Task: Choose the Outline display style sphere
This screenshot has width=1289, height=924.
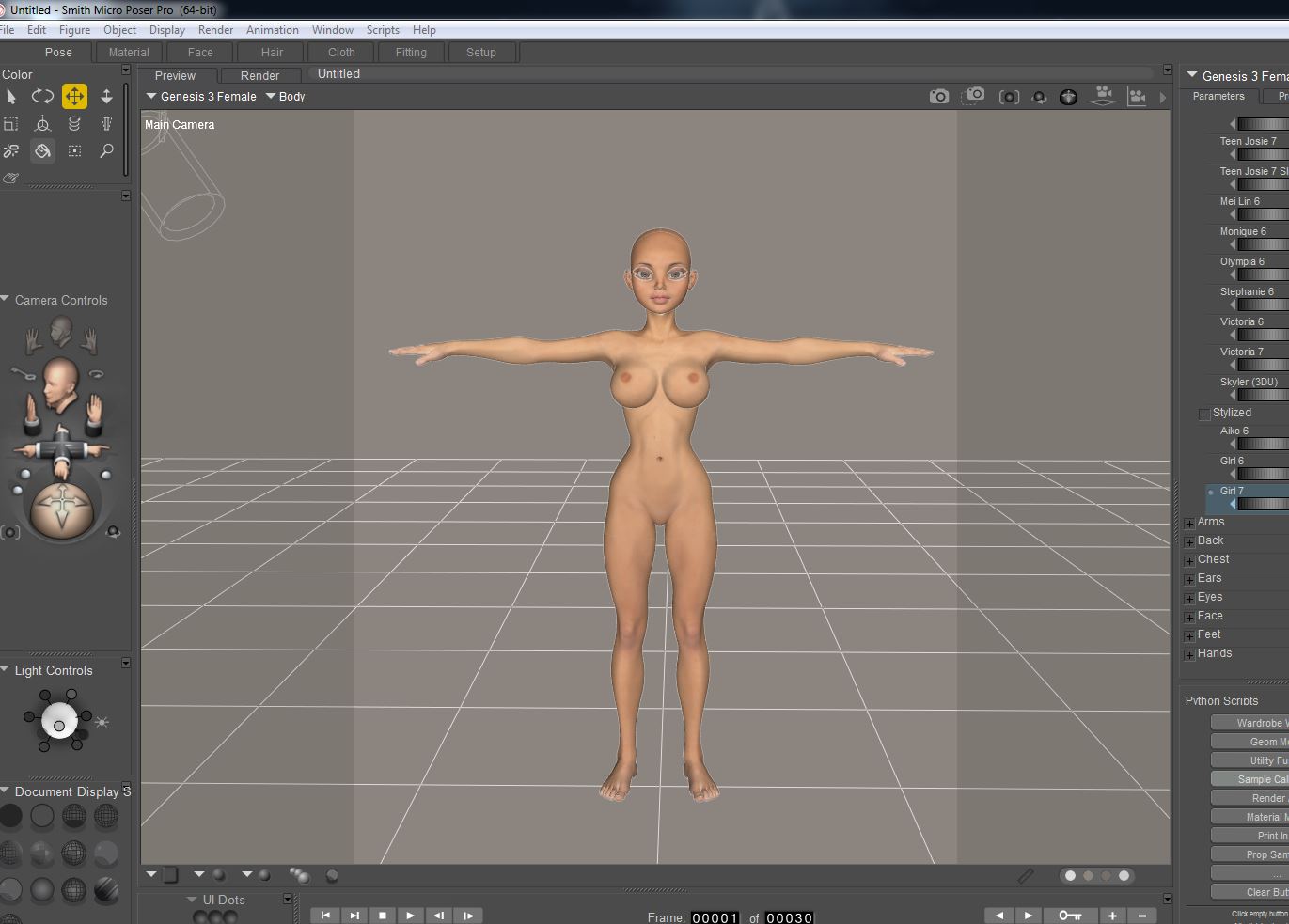Action: 42,816
